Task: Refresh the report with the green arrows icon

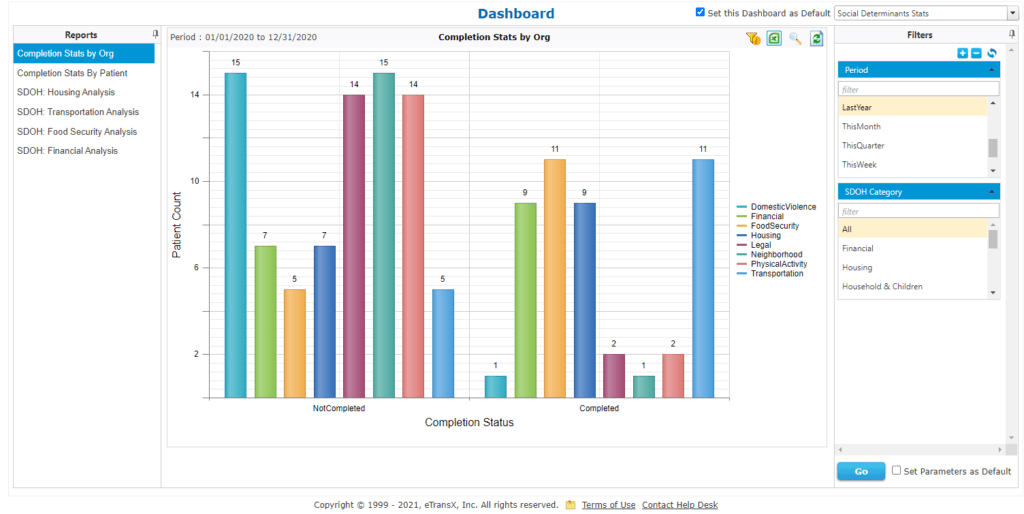Action: coord(817,38)
